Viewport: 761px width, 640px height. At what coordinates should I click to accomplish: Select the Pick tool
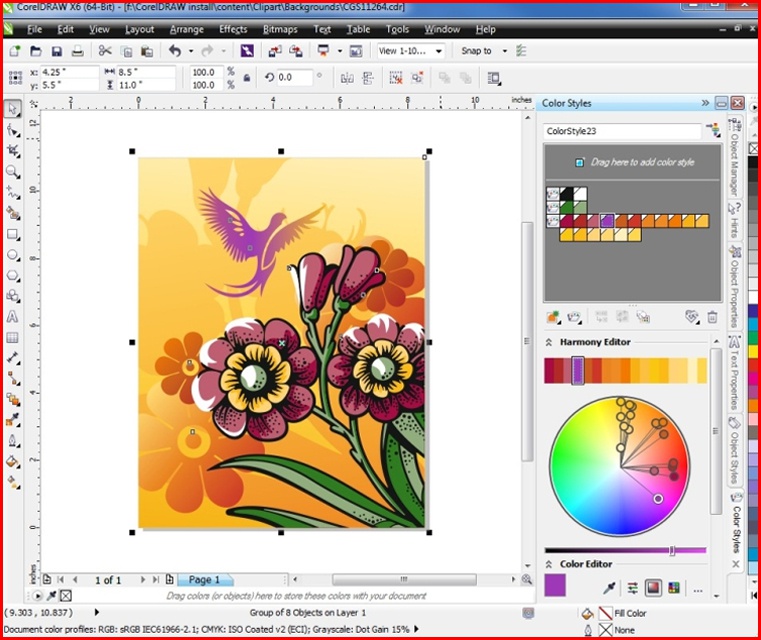[13, 109]
